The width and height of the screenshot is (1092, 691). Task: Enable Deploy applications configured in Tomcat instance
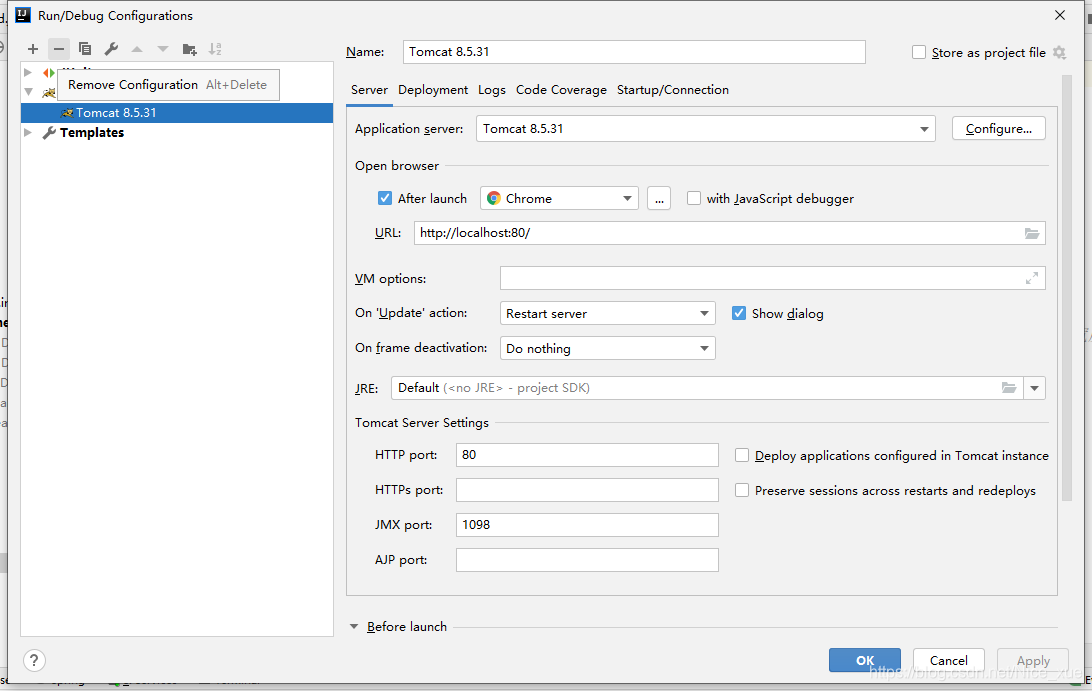pyautogui.click(x=742, y=456)
